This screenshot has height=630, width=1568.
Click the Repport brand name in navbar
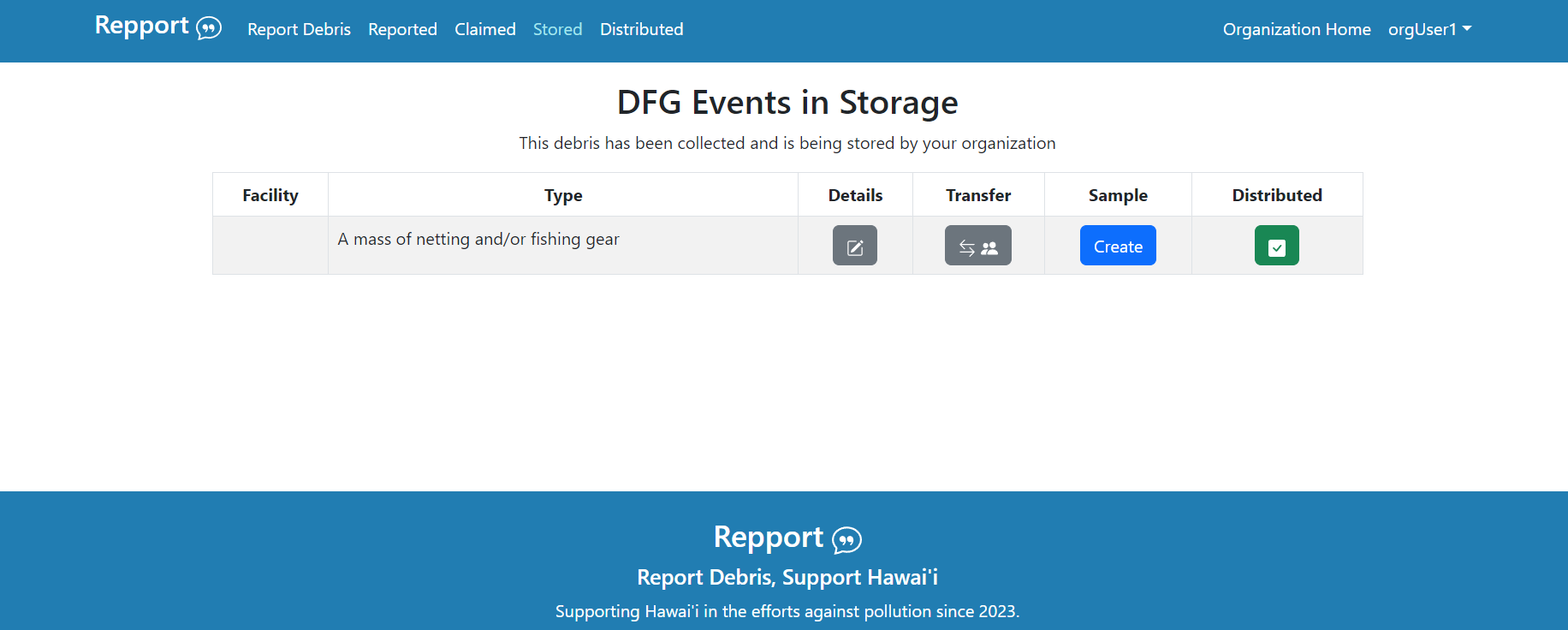[x=142, y=26]
